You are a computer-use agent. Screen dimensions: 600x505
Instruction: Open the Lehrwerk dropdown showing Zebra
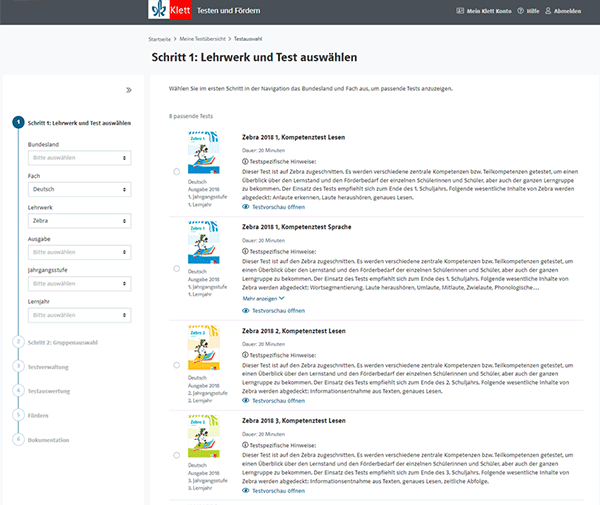[80, 221]
